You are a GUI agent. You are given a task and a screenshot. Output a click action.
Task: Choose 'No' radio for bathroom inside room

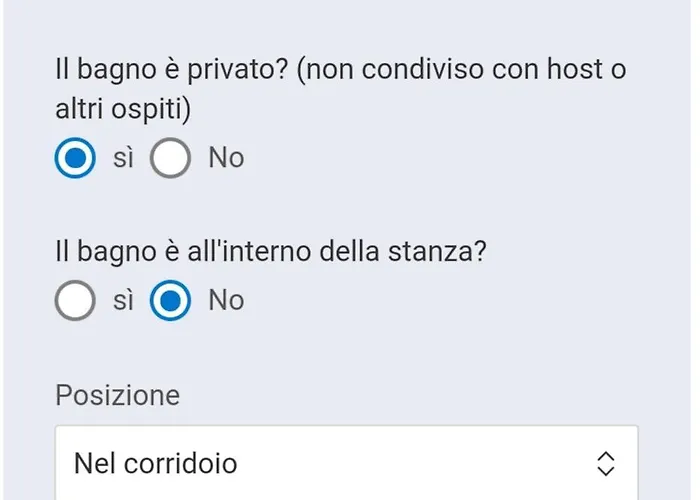pyautogui.click(x=171, y=301)
